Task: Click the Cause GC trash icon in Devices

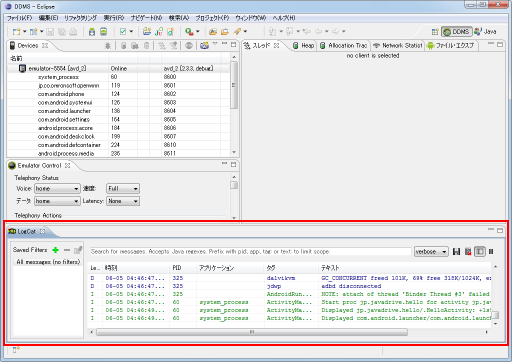Action: [146, 46]
